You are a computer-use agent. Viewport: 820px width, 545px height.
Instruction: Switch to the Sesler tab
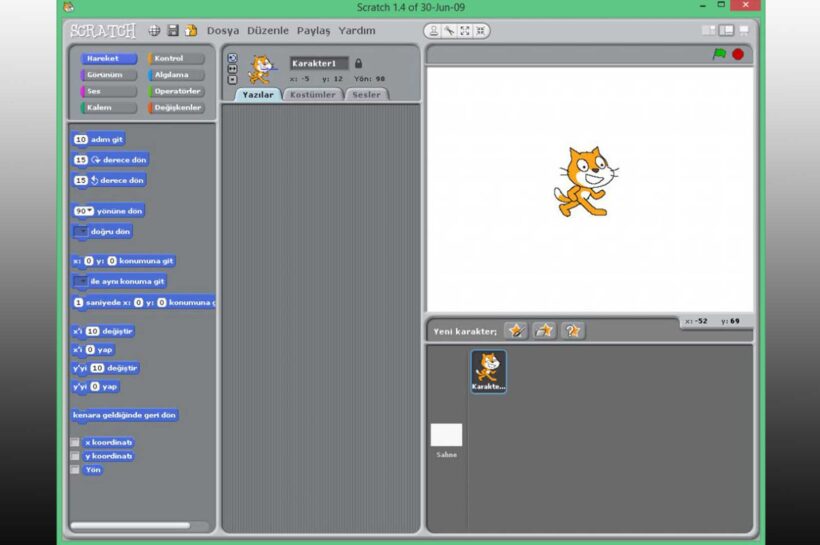pos(366,94)
